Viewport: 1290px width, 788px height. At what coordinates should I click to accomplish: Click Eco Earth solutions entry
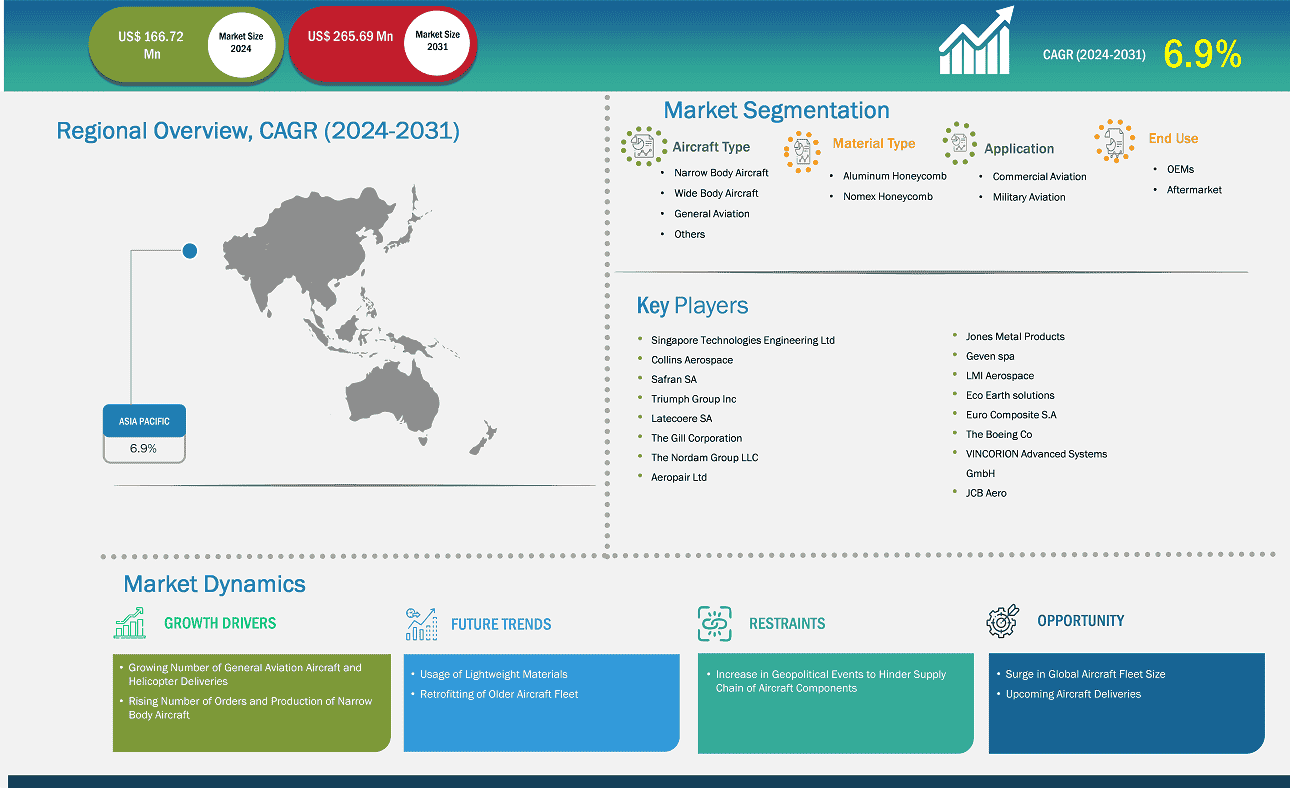click(1010, 395)
